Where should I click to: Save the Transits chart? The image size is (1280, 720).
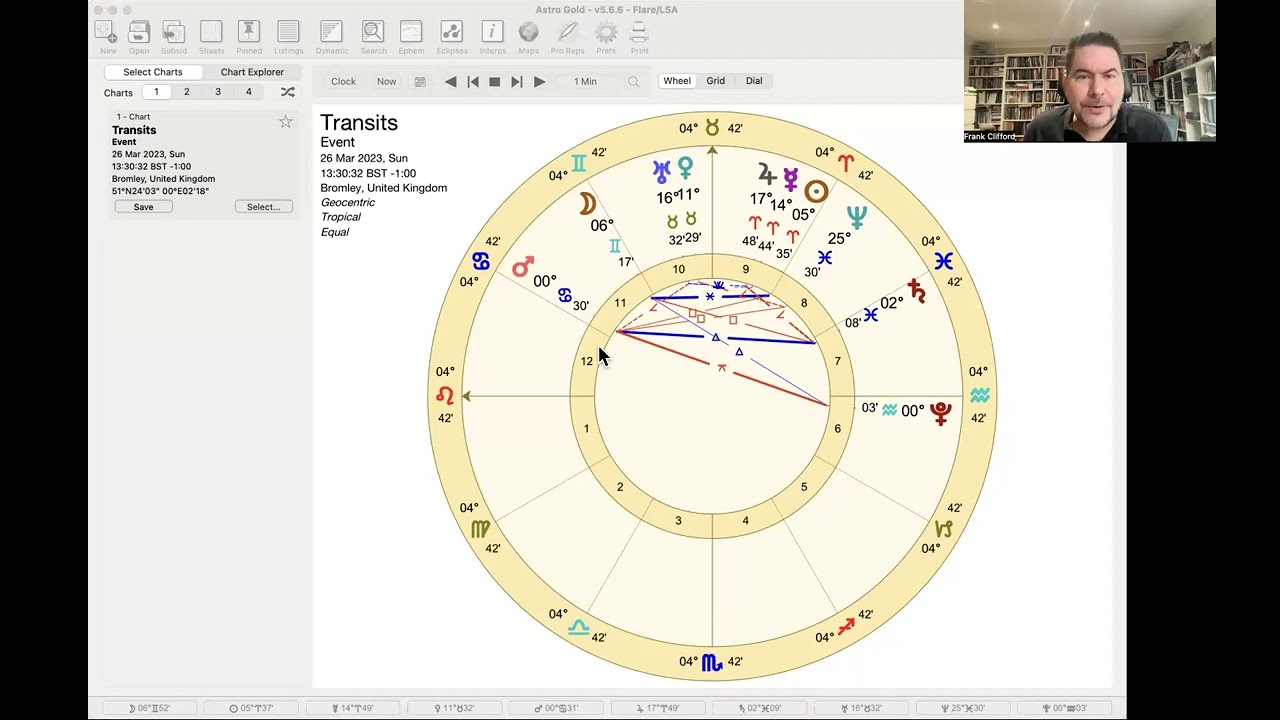click(x=143, y=207)
